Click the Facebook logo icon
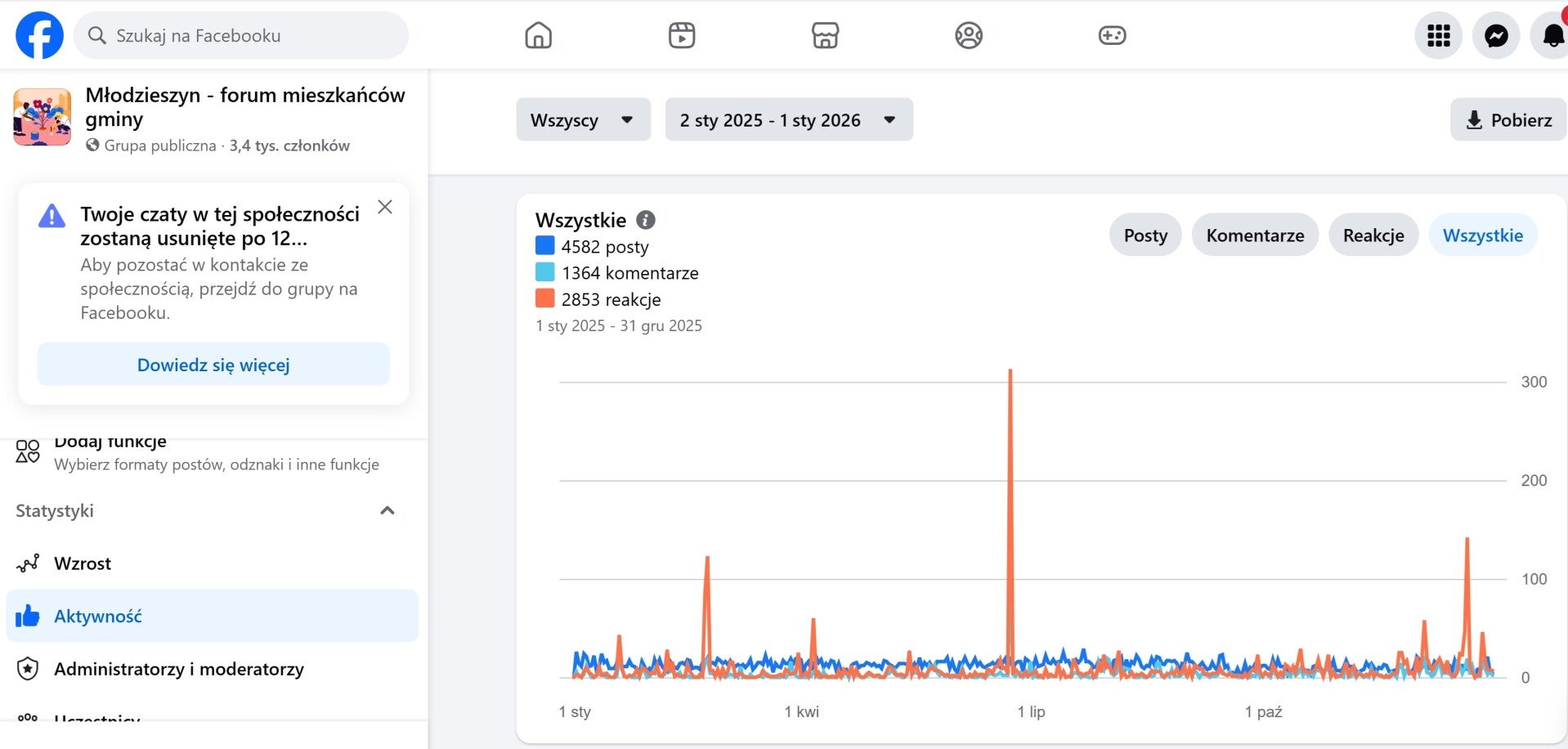The height and width of the screenshot is (749, 1568). click(39, 35)
